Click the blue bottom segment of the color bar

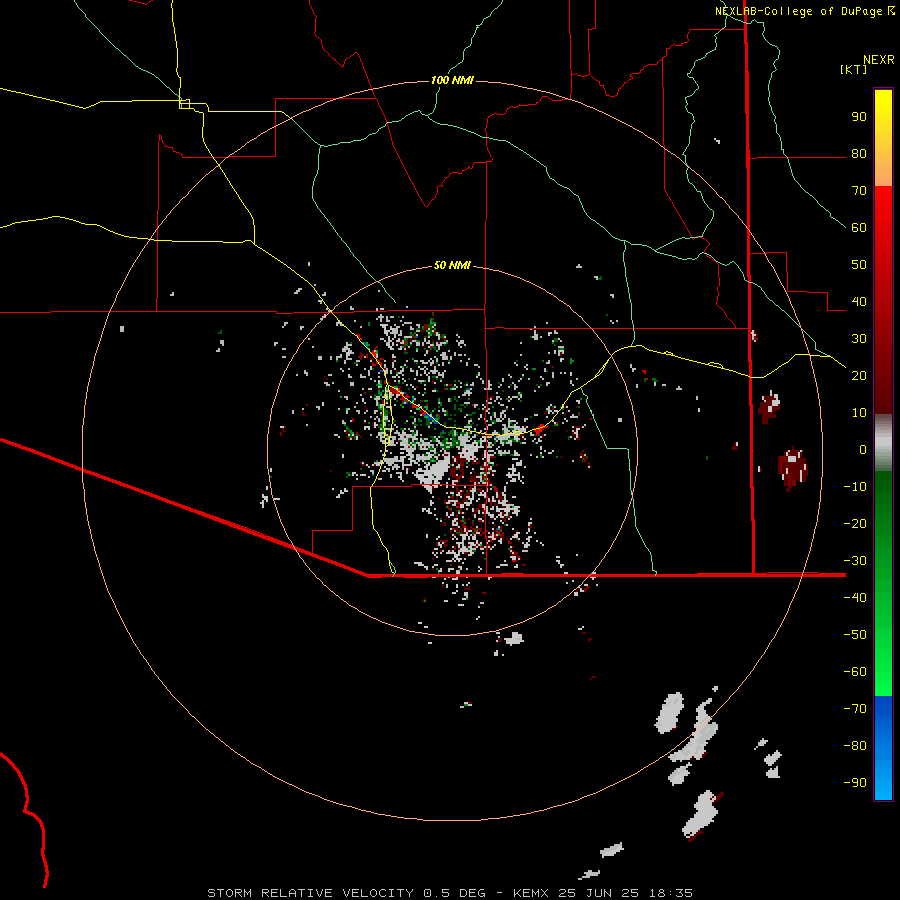point(883,748)
